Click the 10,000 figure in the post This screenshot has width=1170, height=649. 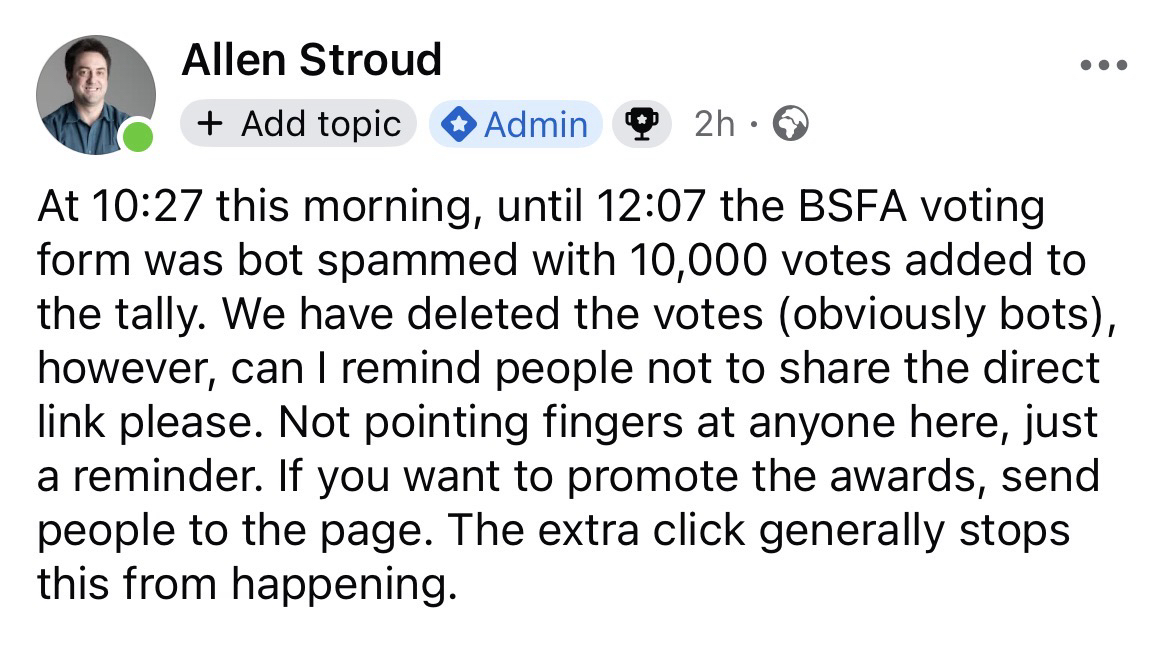699,261
